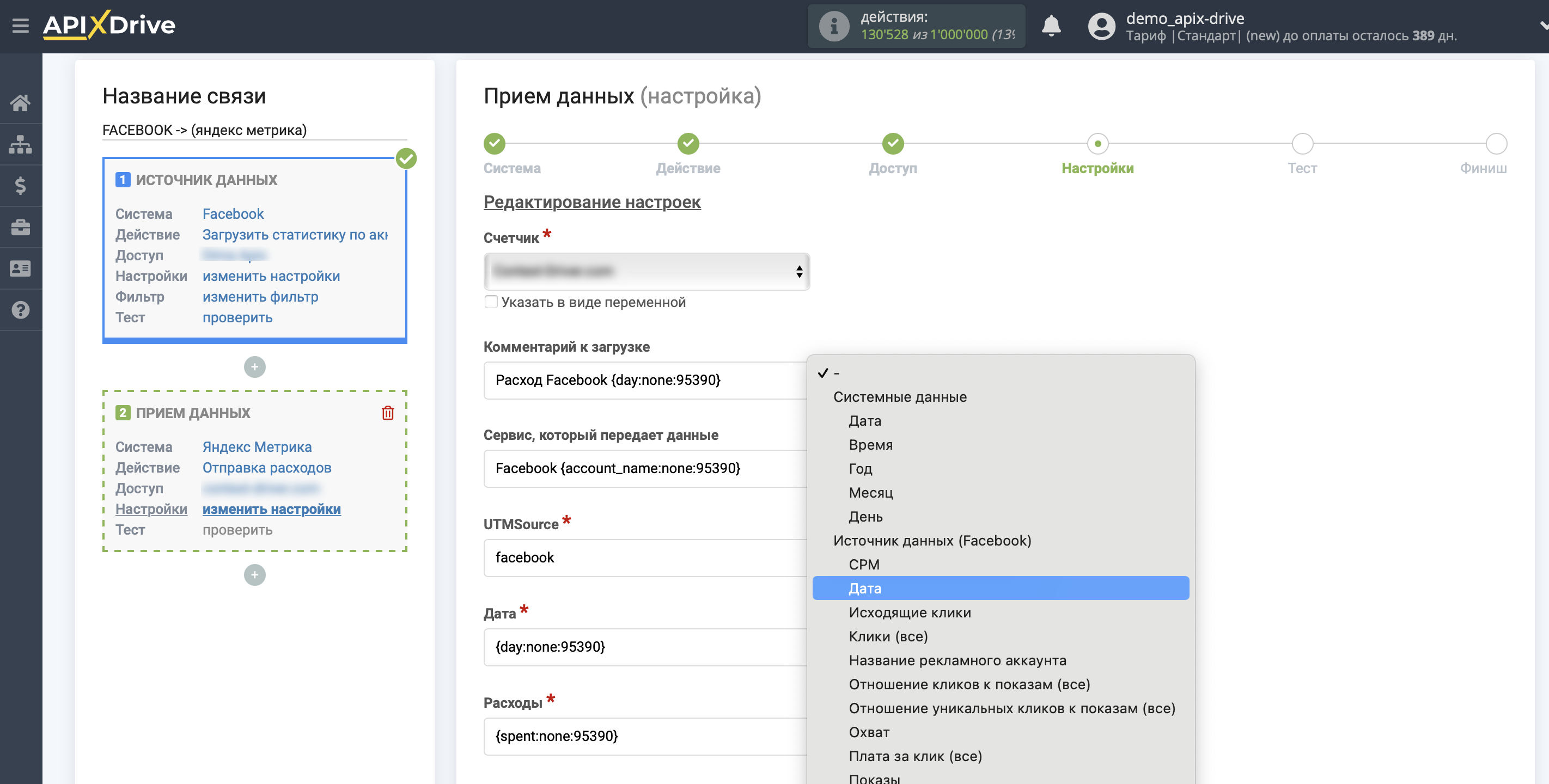Go to the Доступ step circle
Image resolution: width=1549 pixels, height=784 pixels.
[x=893, y=143]
